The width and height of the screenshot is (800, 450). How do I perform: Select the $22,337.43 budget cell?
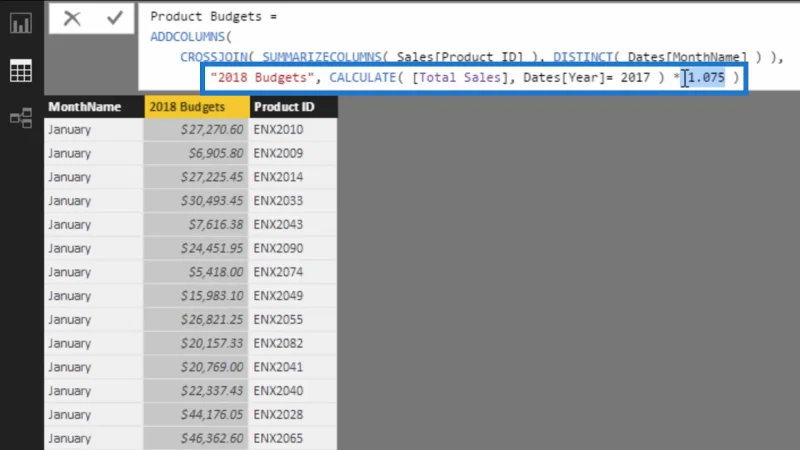click(x=196, y=390)
